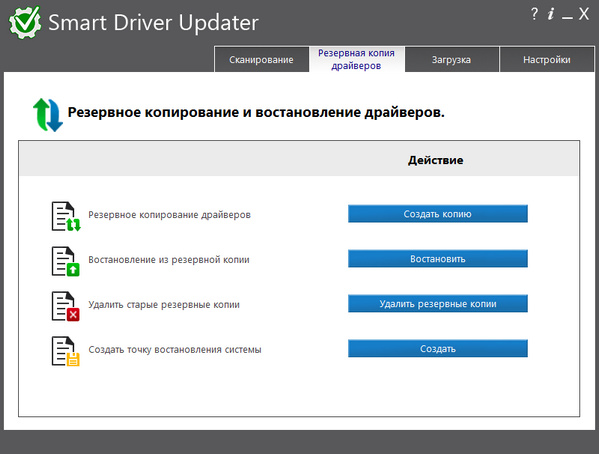Image resolution: width=599 pixels, height=454 pixels.
Task: Click the Востановить button
Action: 438,259
